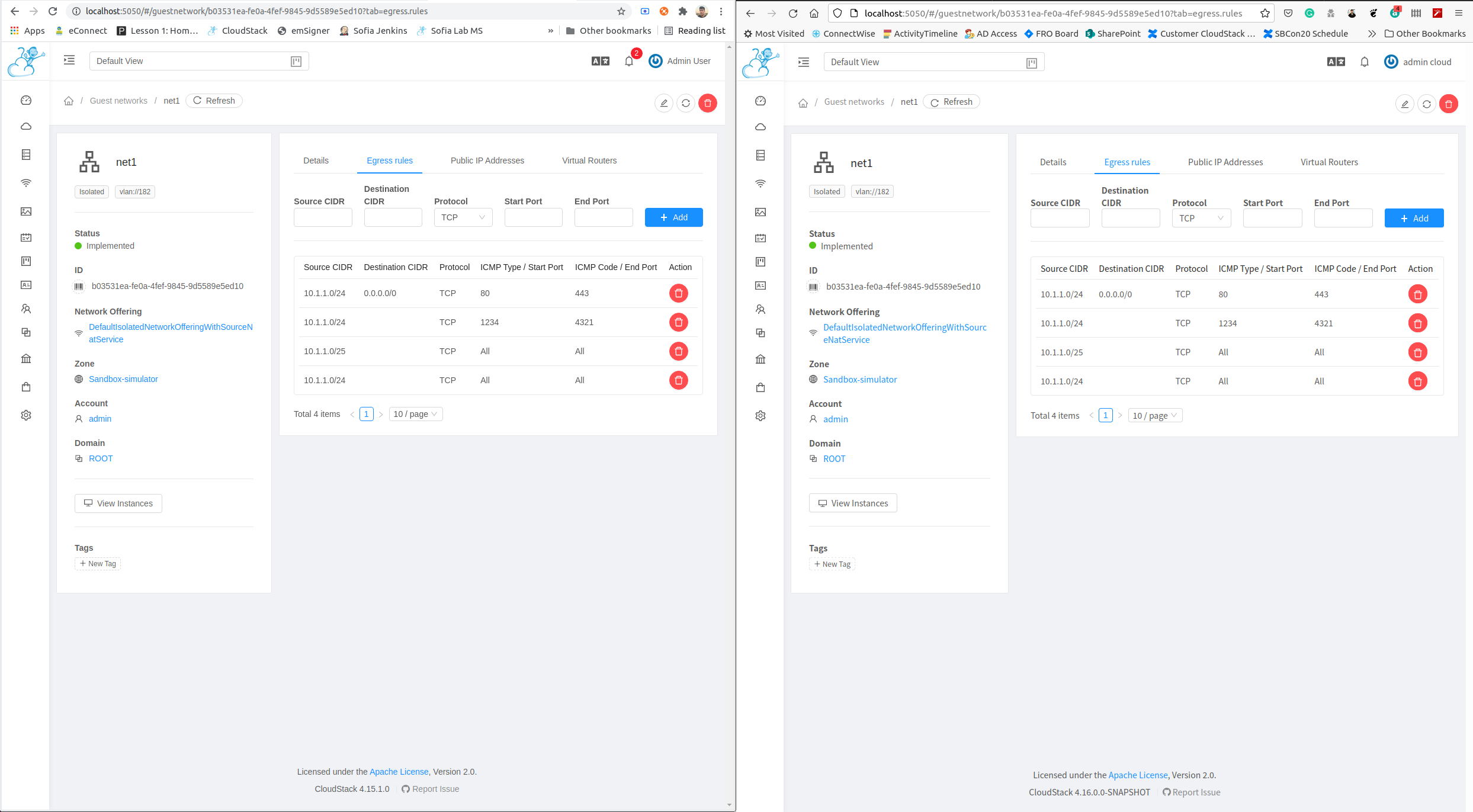This screenshot has width=1473, height=812.
Task: Toggle the sidebar menu collapse in left window
Action: click(x=69, y=60)
